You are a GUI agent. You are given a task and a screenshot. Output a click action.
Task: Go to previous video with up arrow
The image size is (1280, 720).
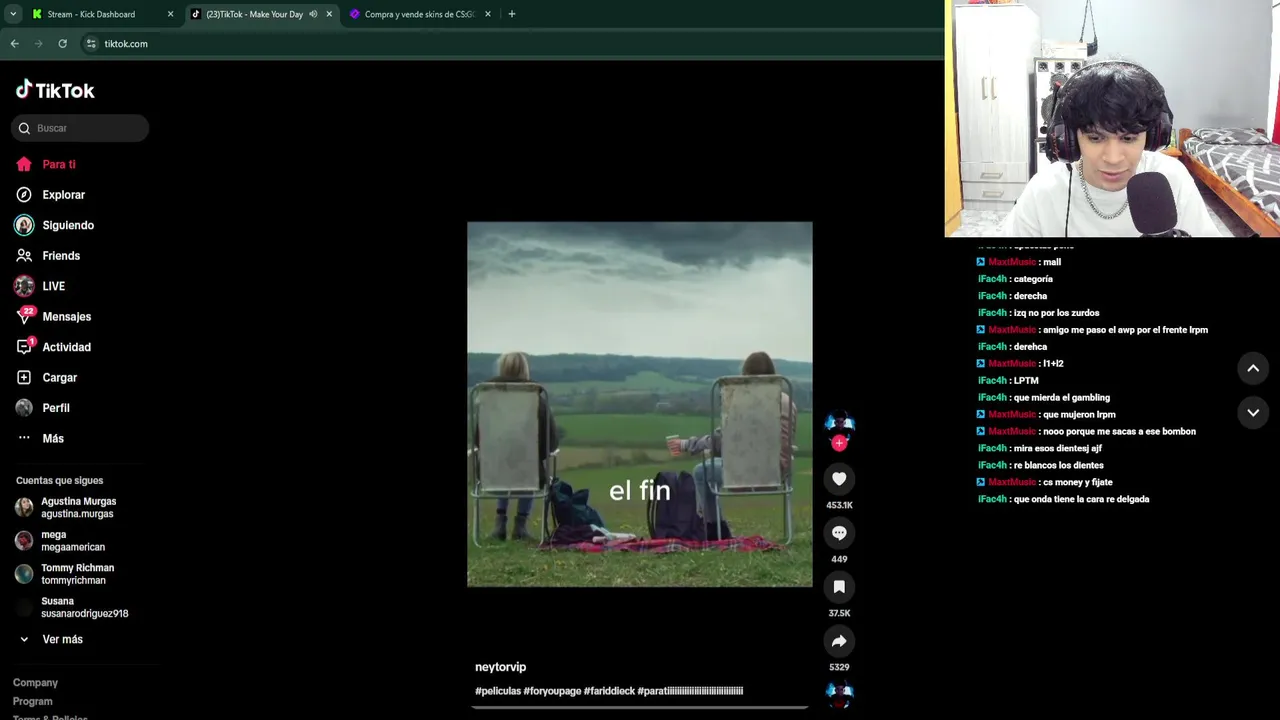pos(1253,368)
